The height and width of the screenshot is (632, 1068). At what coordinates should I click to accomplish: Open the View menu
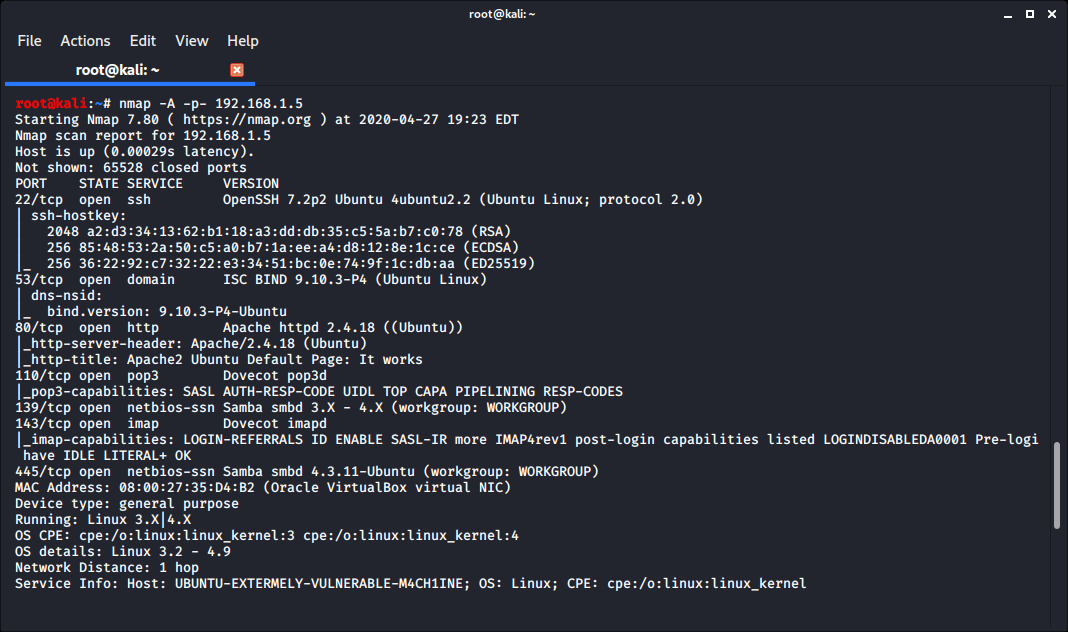tap(192, 41)
